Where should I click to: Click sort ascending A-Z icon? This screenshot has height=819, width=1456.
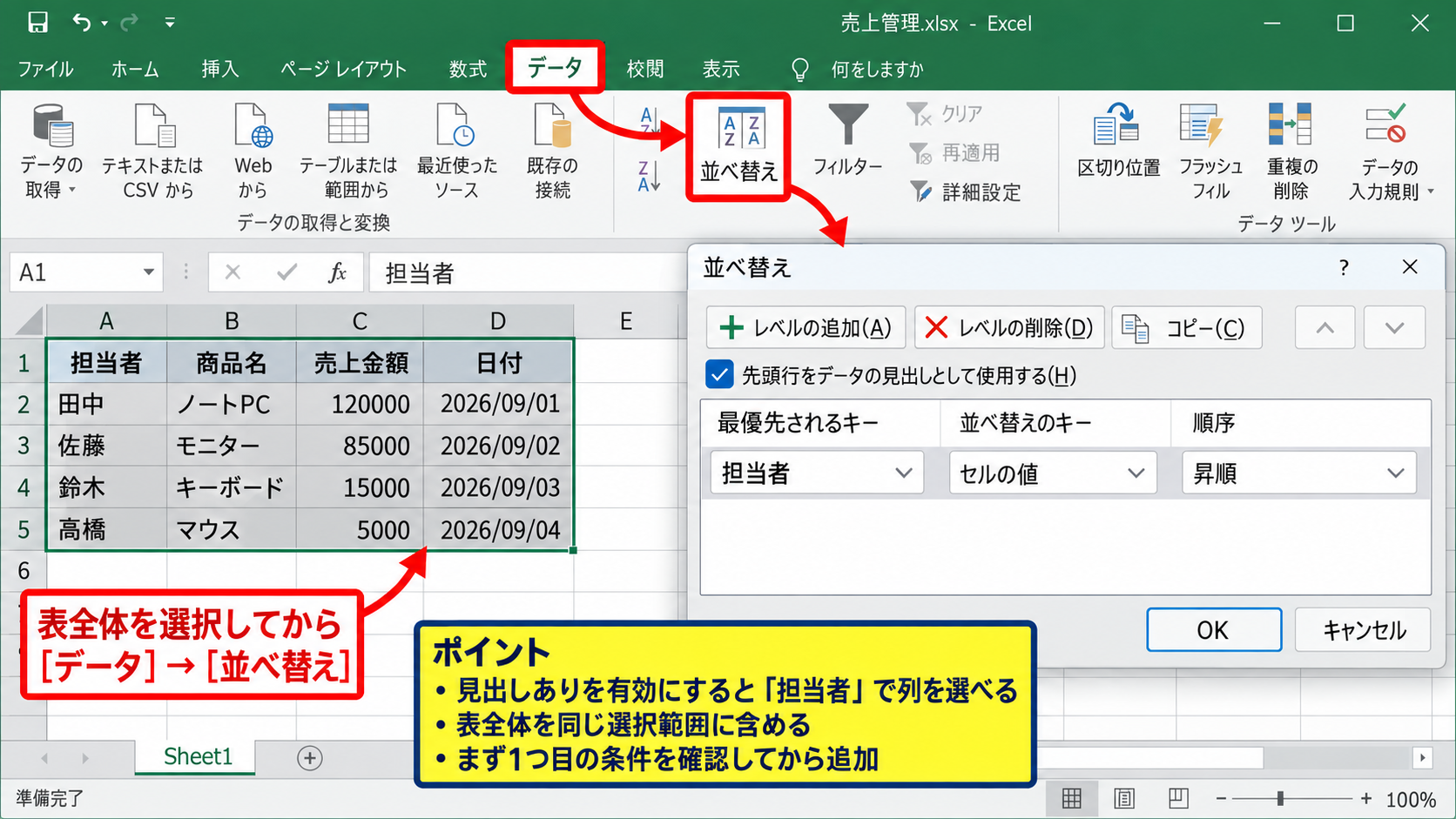649,121
